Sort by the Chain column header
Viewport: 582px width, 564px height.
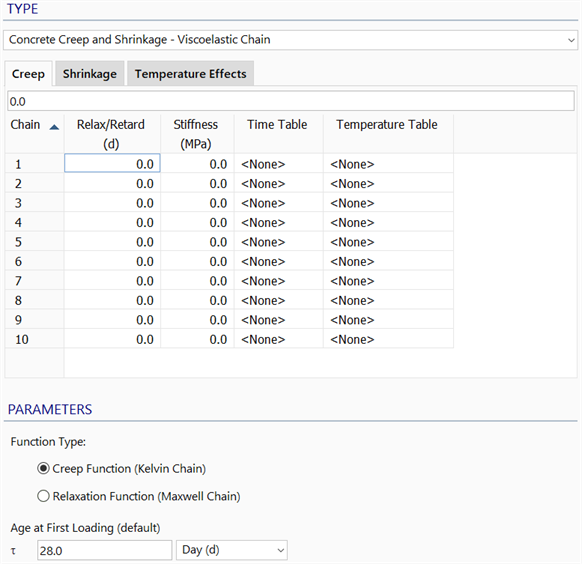tap(34, 134)
